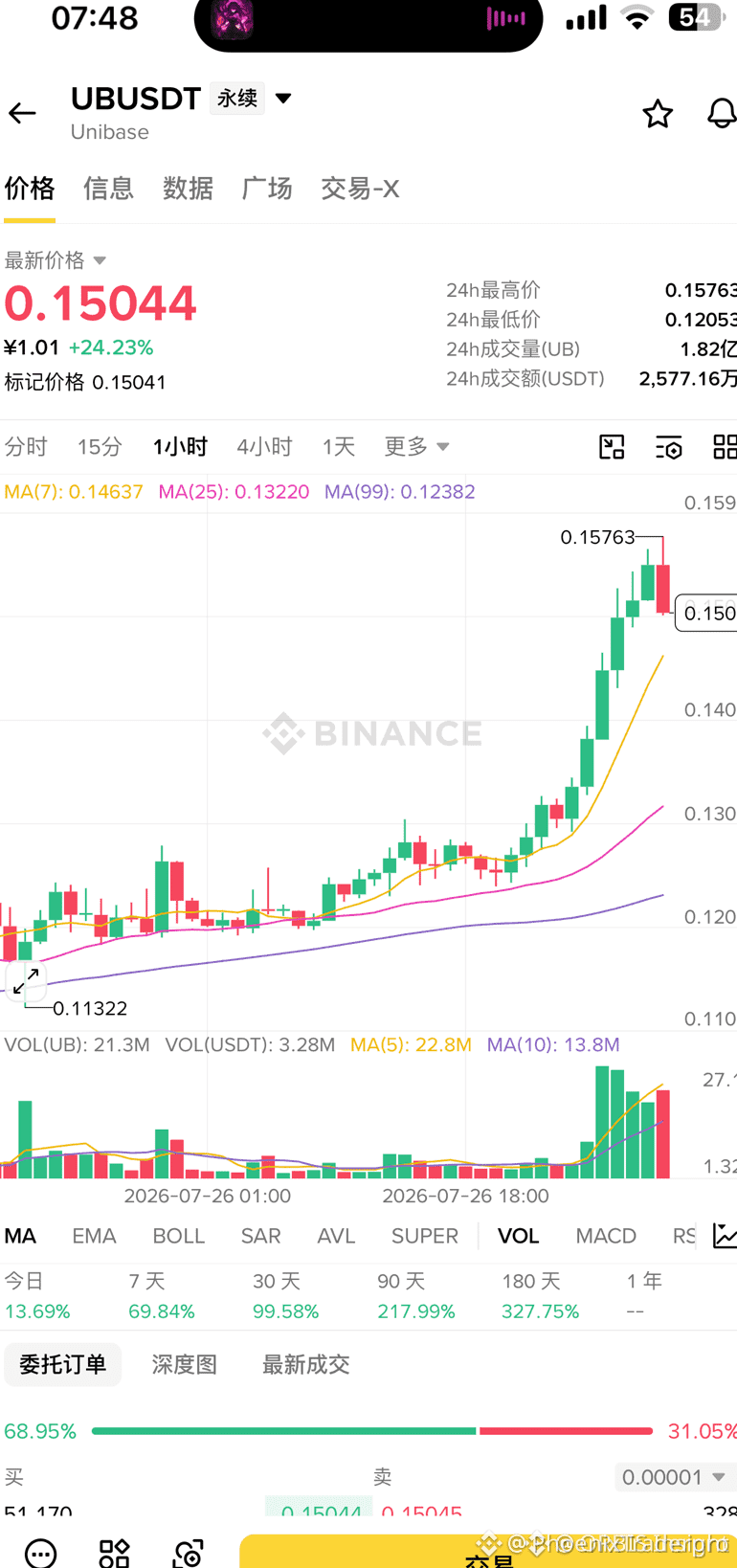Toggle the AVL indicator
This screenshot has height=1568, width=737.
336,1236
